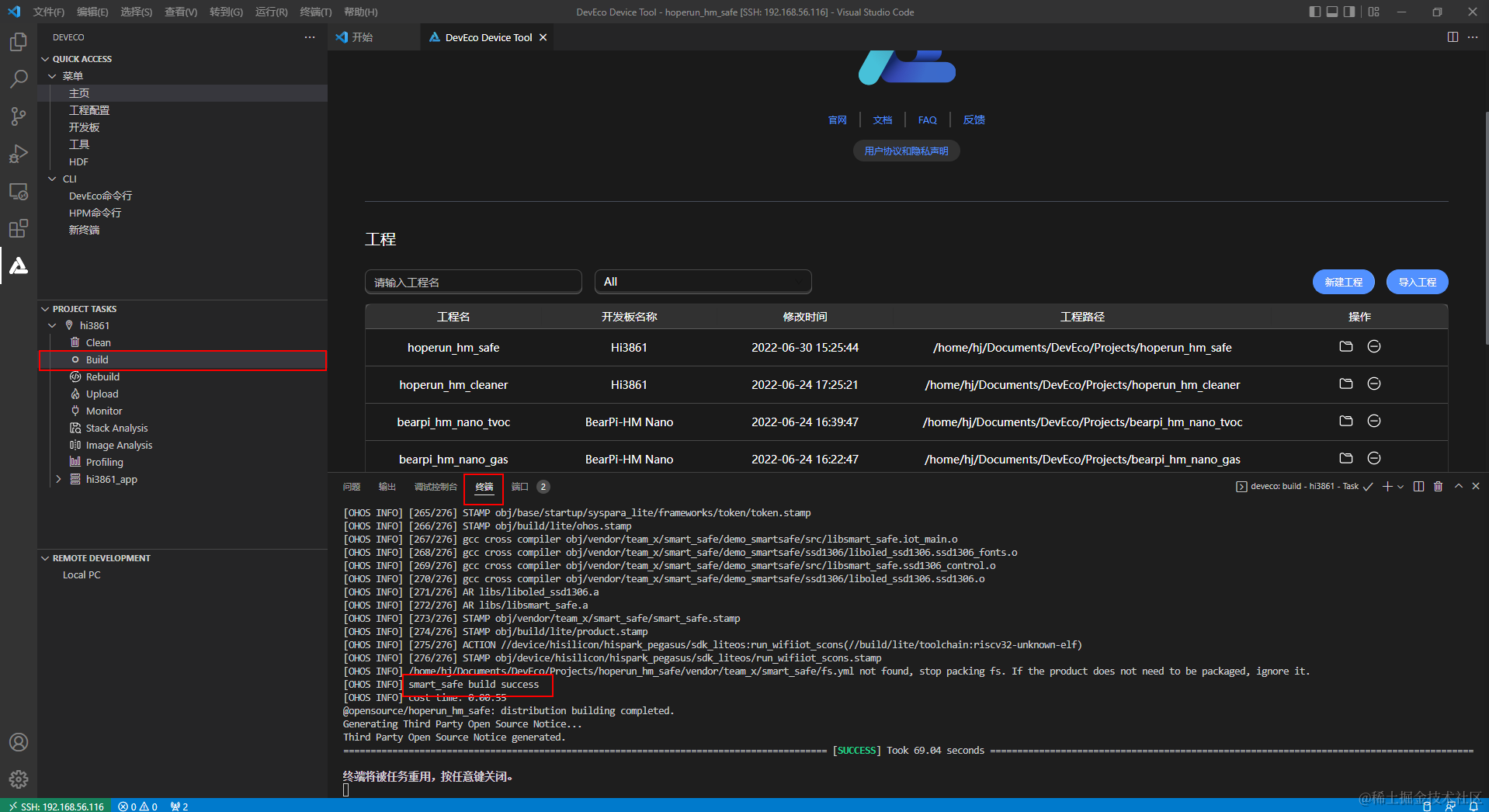Open the 官网 link

838,120
